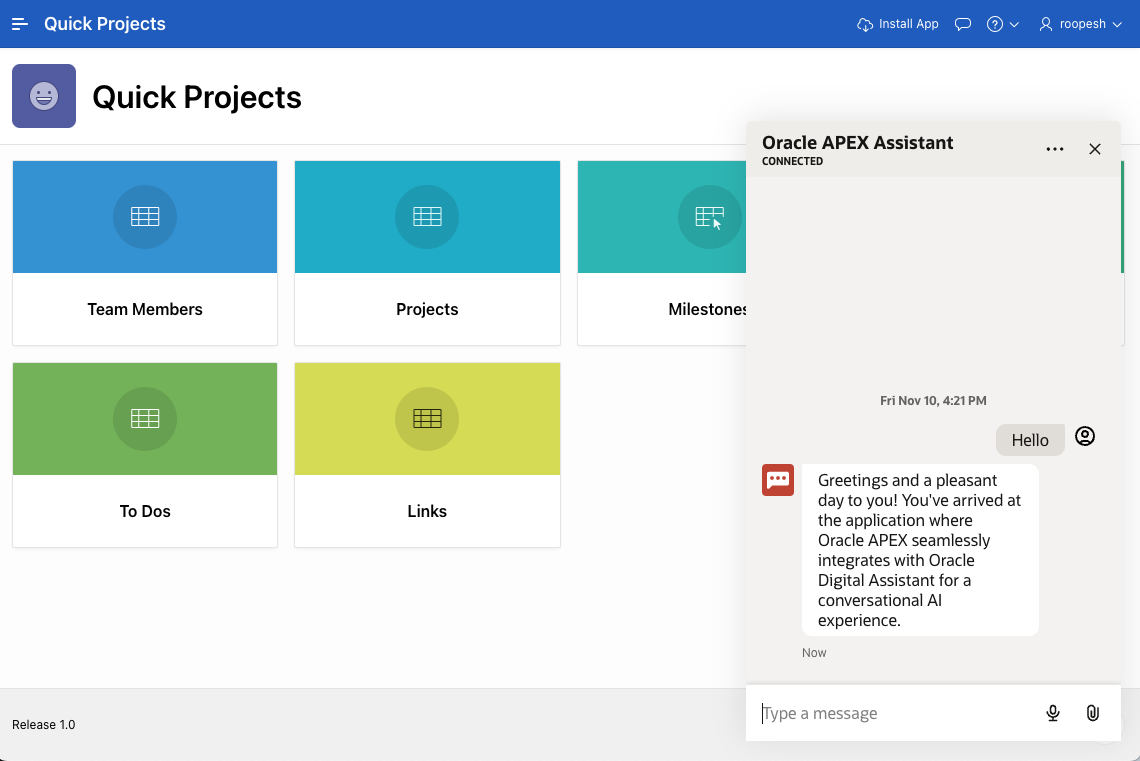1140x761 pixels.
Task: Open the Team Members card
Action: tap(145, 253)
